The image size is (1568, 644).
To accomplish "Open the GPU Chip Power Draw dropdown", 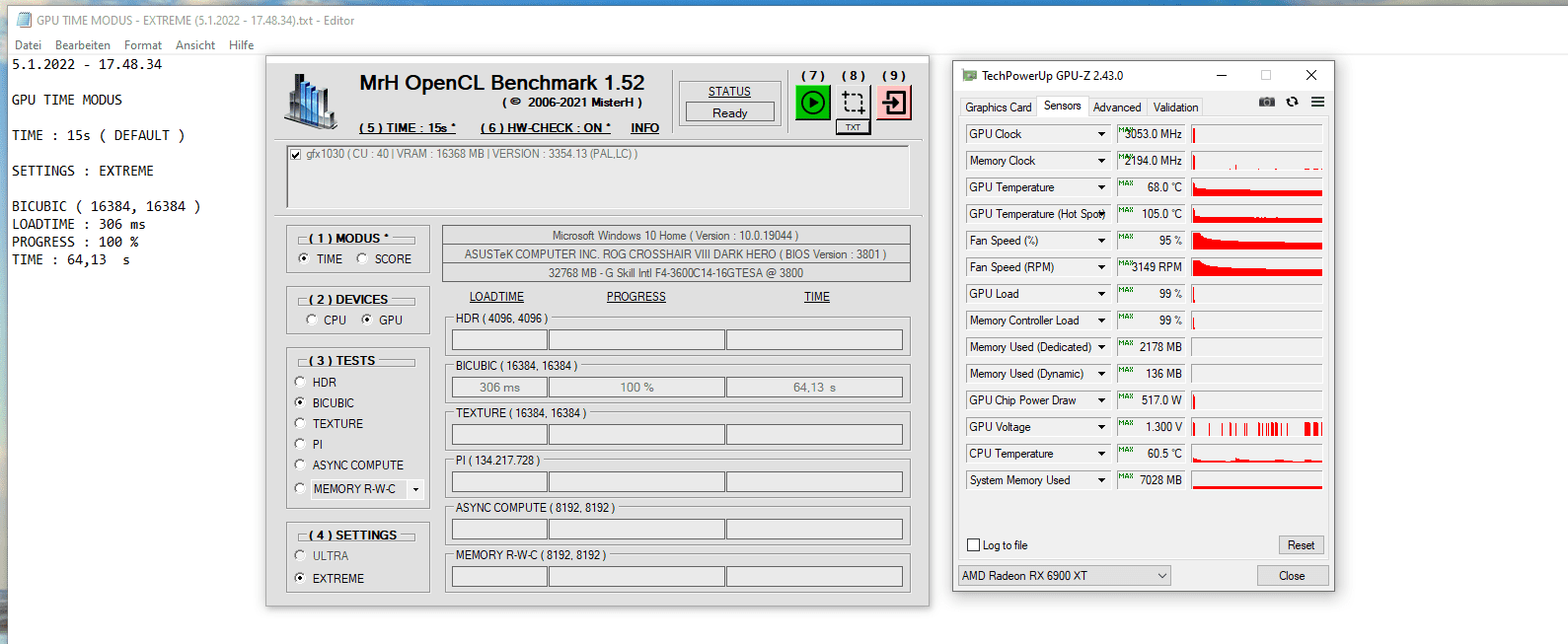I will point(1101,400).
